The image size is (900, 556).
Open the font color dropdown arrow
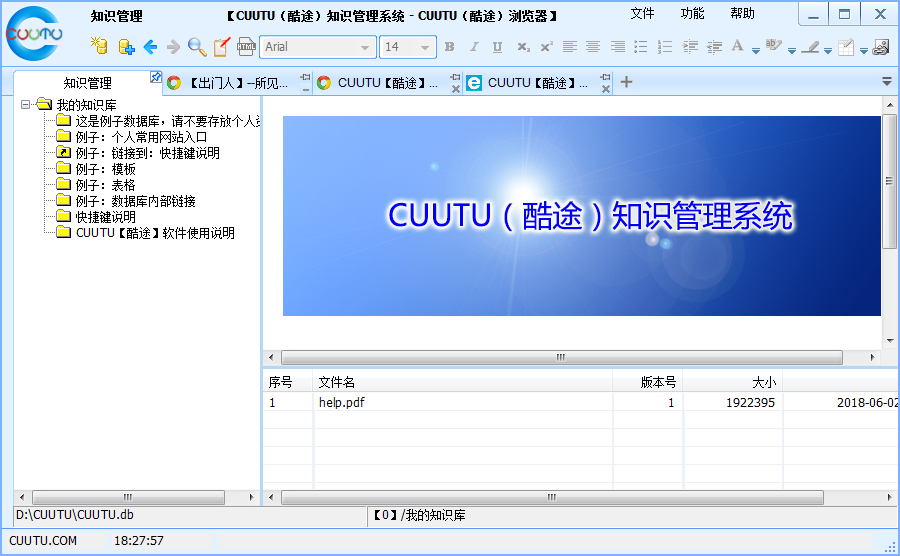[x=756, y=50]
